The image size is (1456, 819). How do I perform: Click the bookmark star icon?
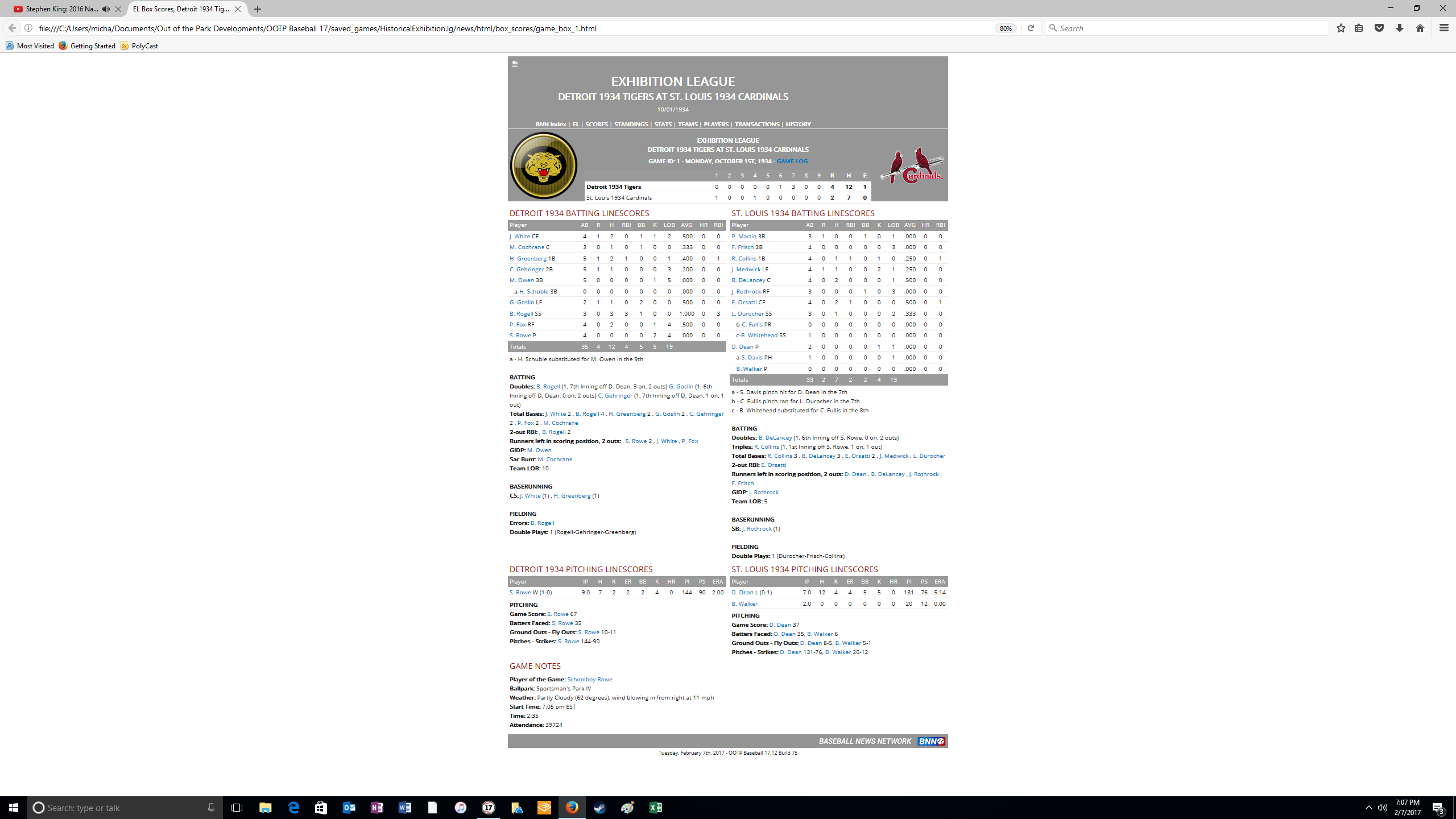pos(1341,28)
